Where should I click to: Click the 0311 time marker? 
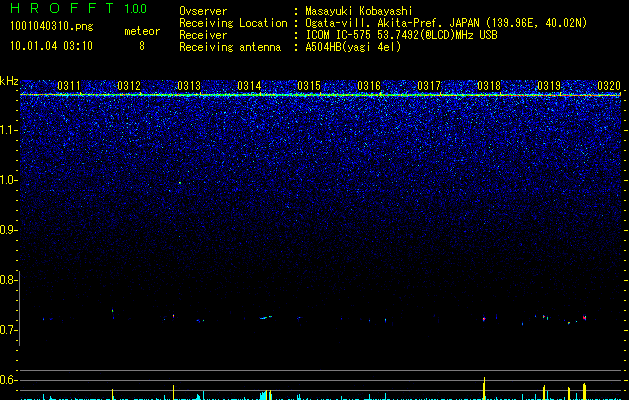(69, 86)
